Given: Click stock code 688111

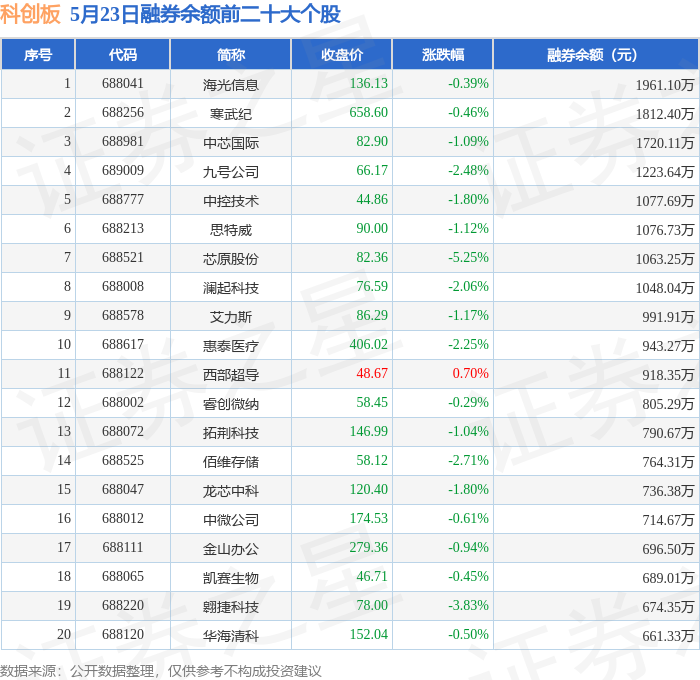Looking at the screenshot, I should (x=123, y=548).
